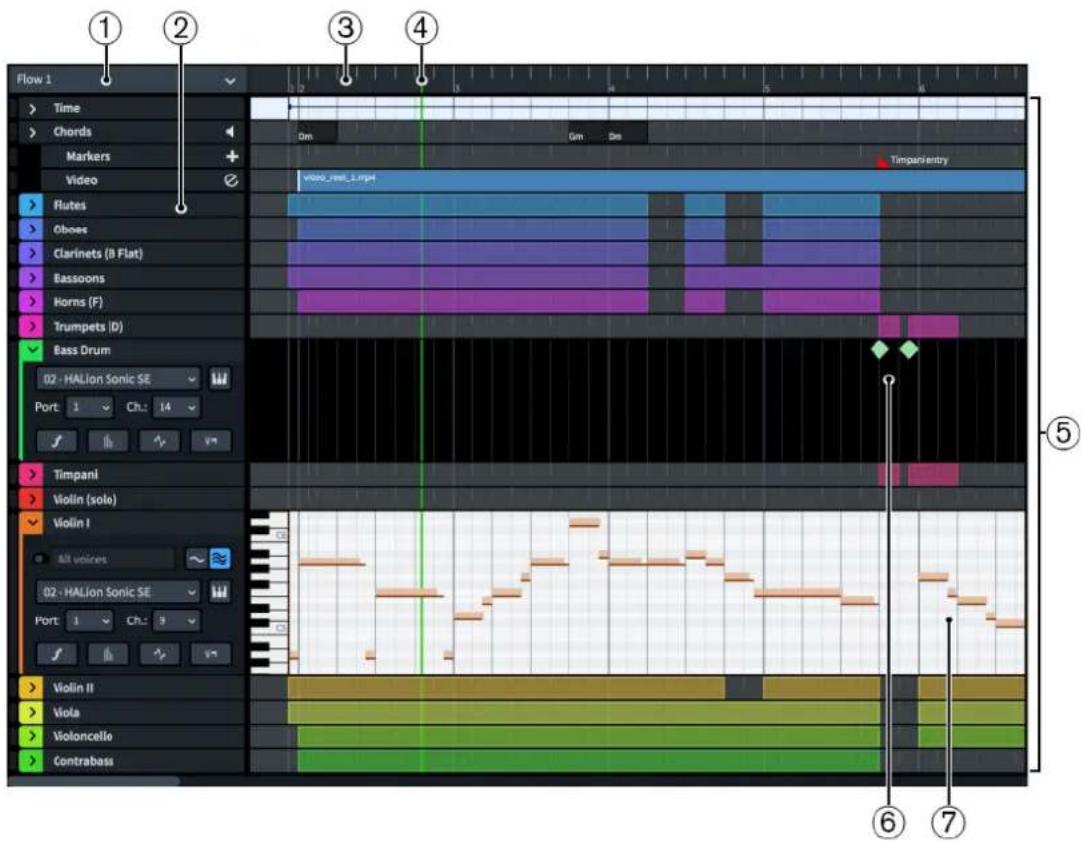Expand the Viola track
The width and height of the screenshot is (1085, 842).
coord(32,712)
